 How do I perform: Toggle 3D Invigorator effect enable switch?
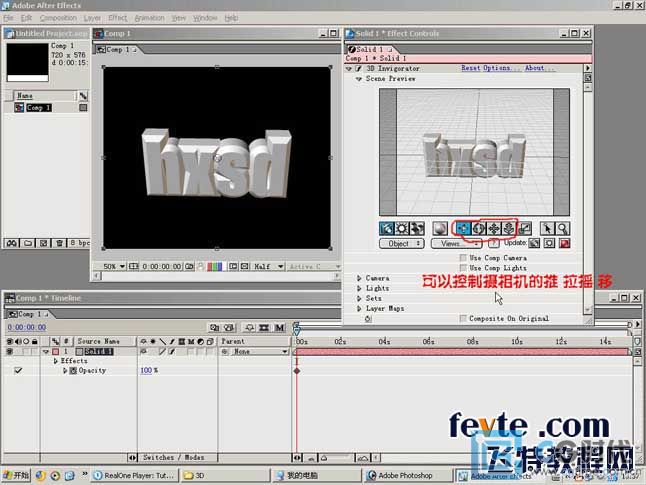click(x=358, y=68)
